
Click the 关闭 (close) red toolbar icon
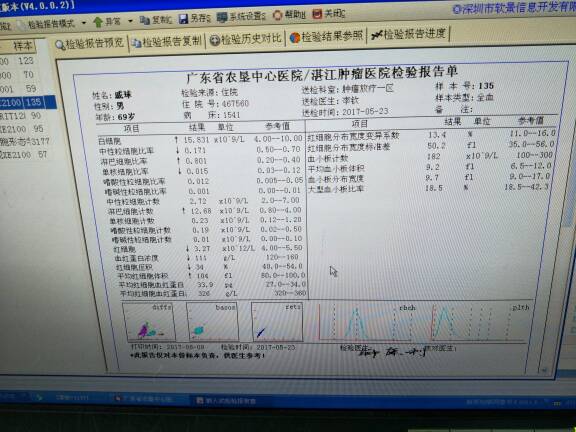pos(317,14)
